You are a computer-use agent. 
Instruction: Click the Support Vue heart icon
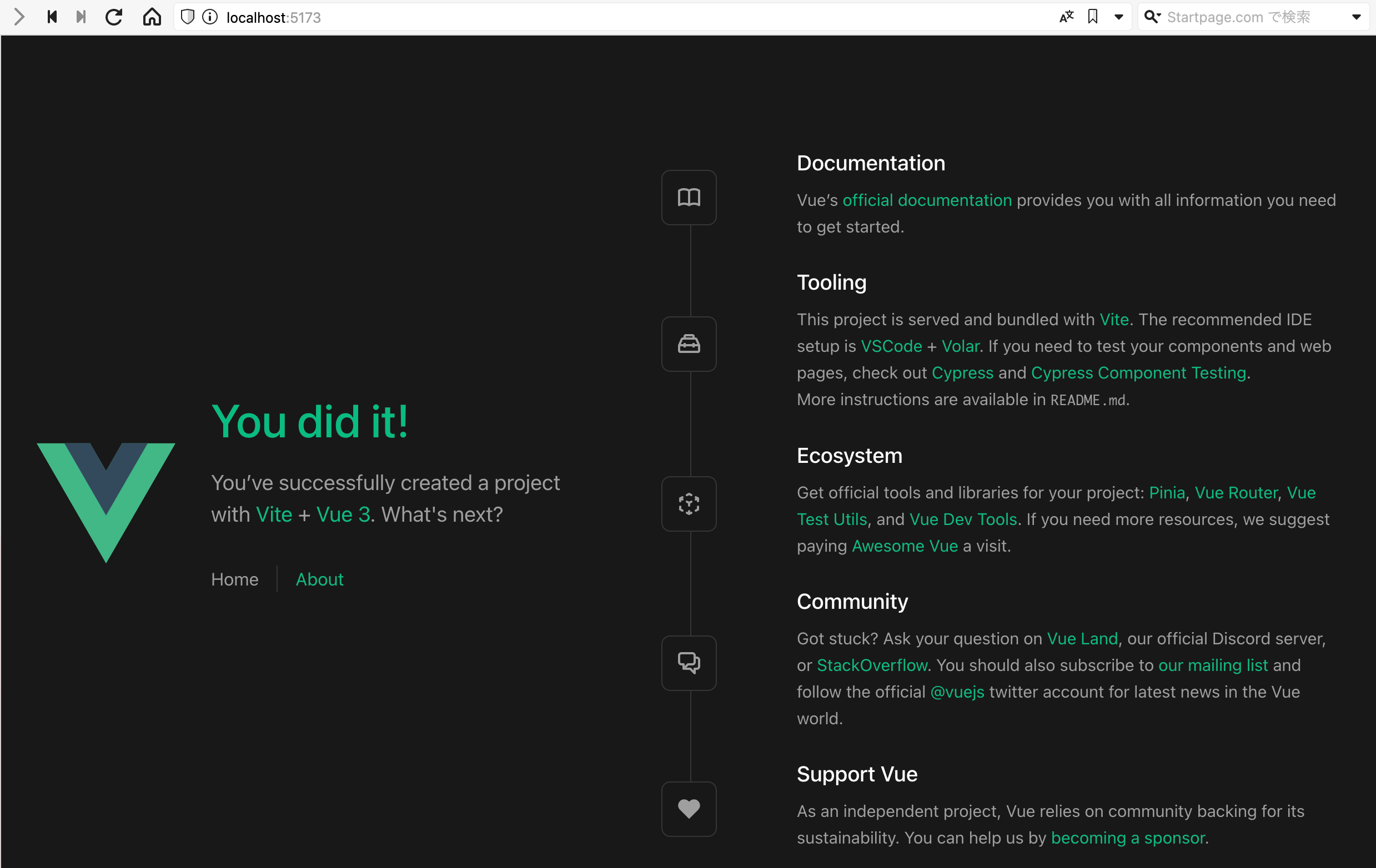point(688,809)
